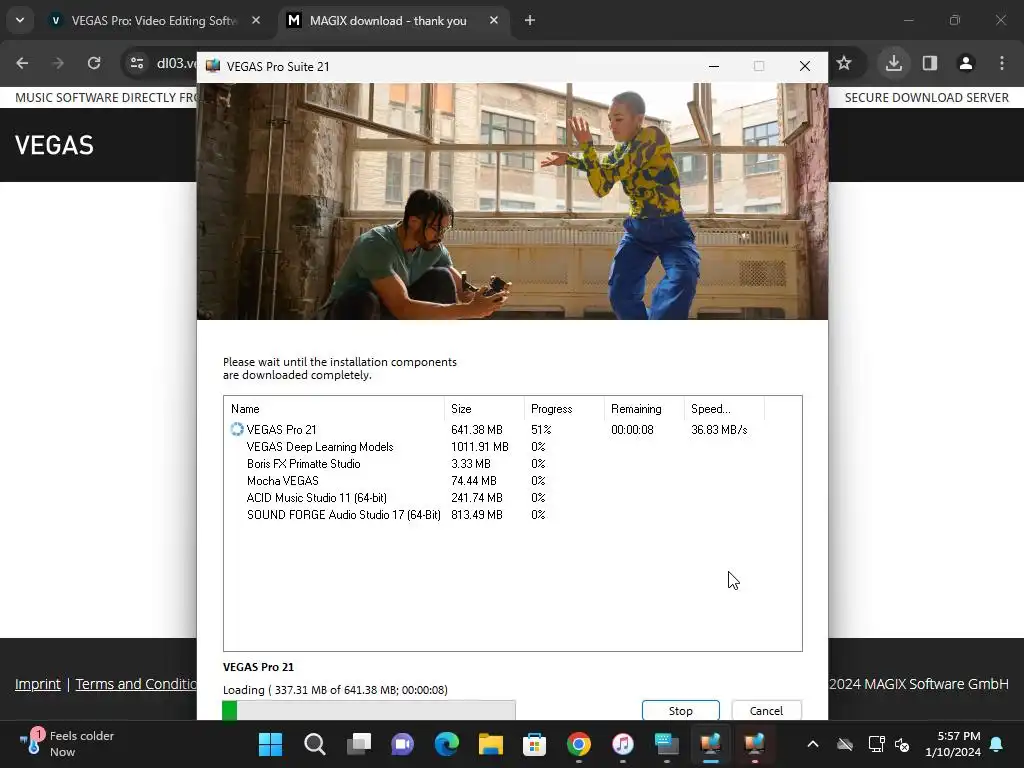Switch to MAGIX download thank you tab
This screenshot has height=768, width=1024.
(x=388, y=20)
